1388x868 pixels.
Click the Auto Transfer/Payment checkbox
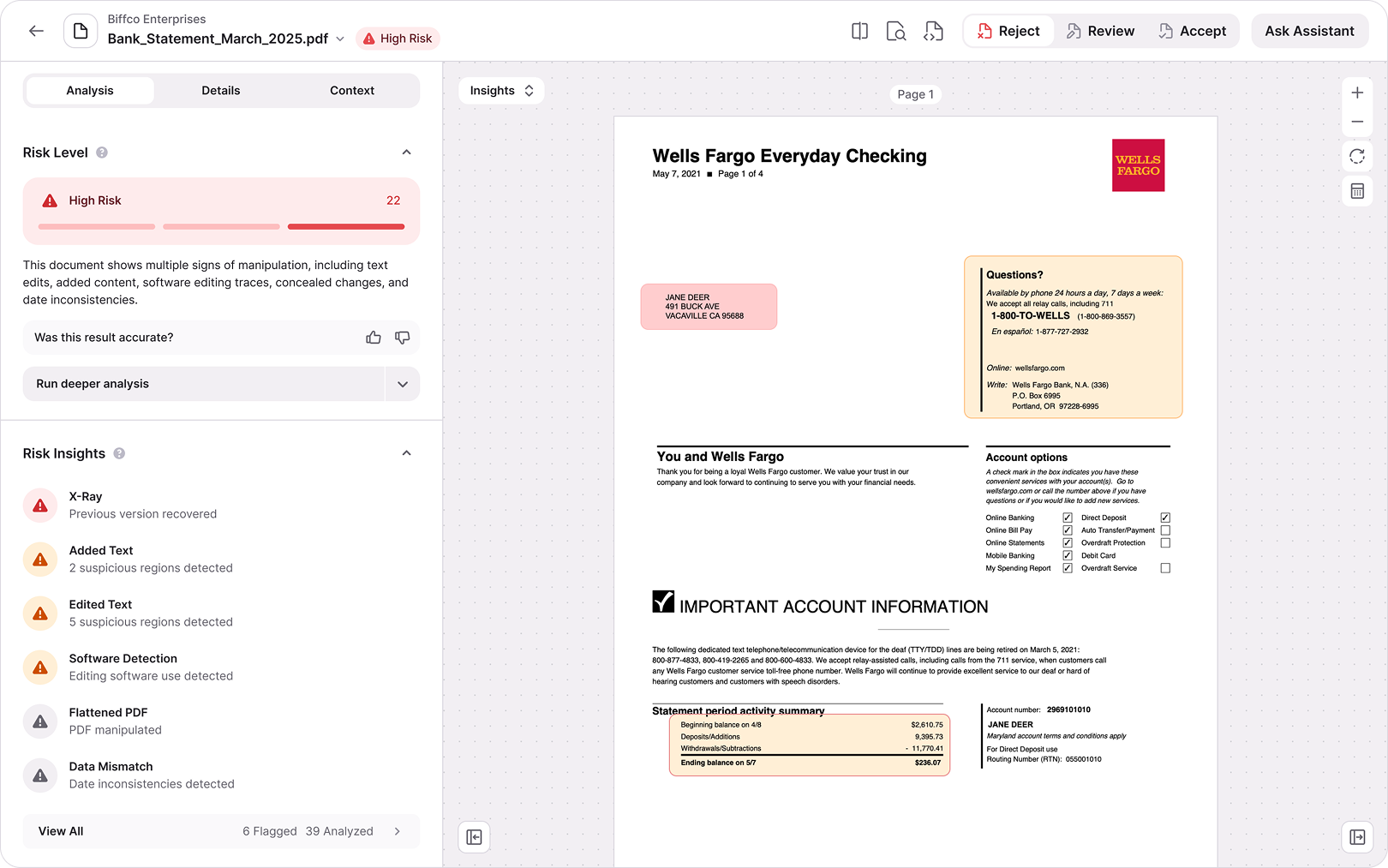pos(1165,530)
